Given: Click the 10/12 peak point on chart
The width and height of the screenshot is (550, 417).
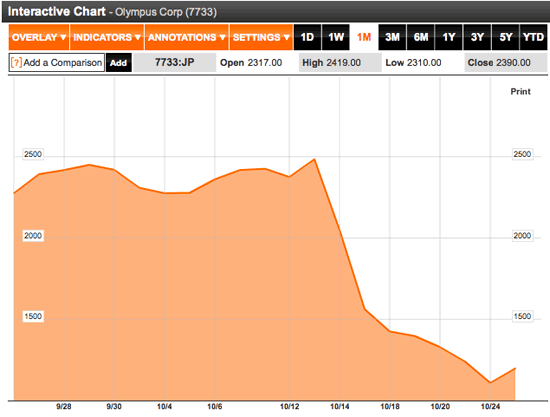Looking at the screenshot, I should click(x=315, y=159).
